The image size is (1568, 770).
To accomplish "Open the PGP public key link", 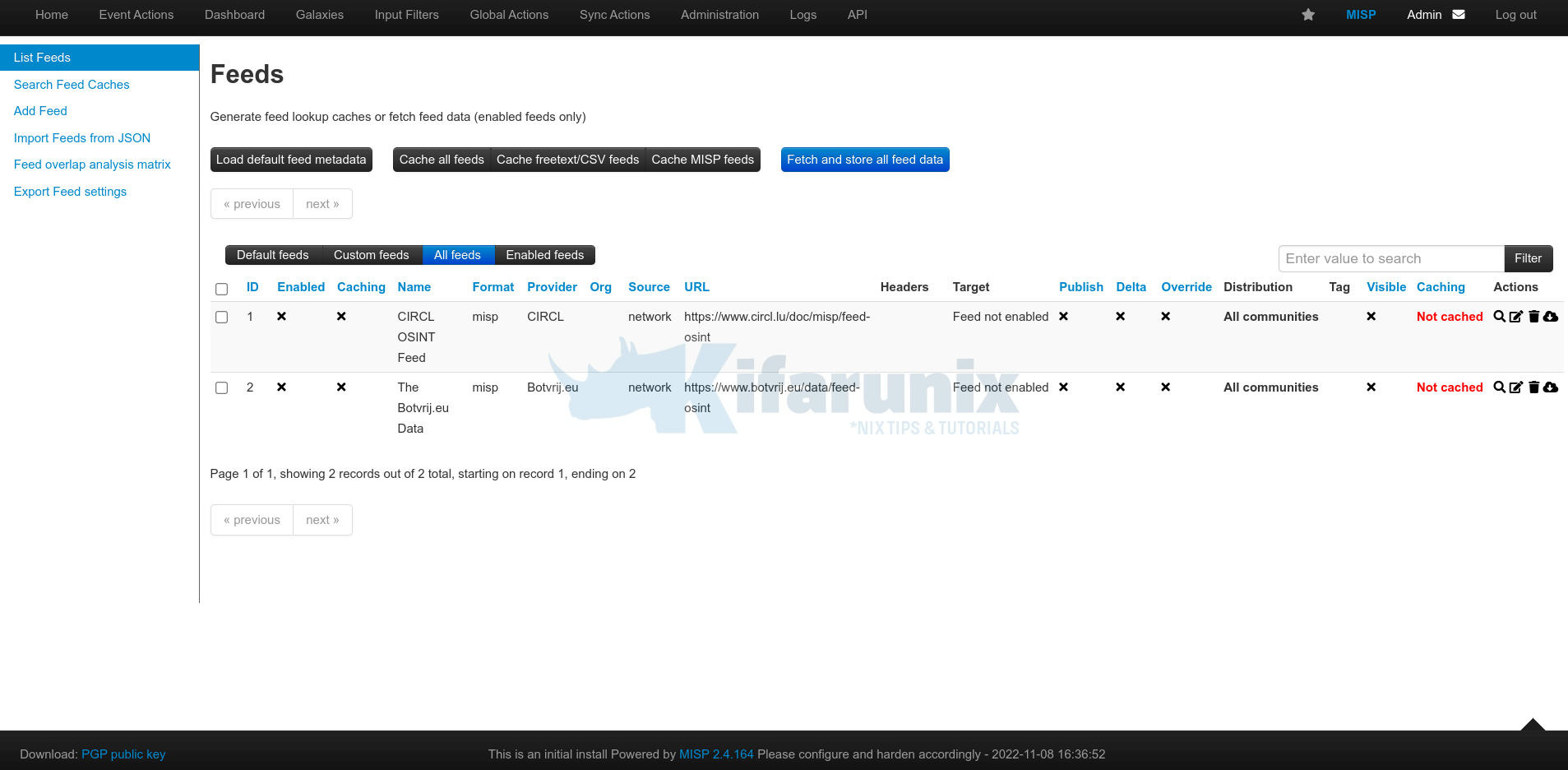I will 123,754.
